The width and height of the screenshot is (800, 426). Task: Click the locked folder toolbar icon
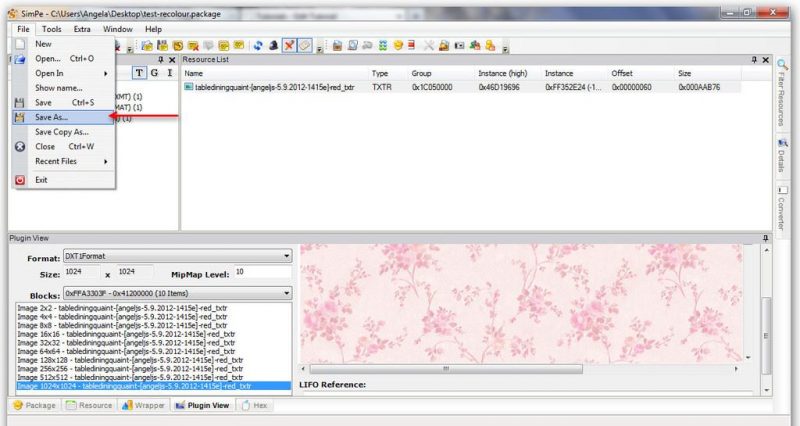tap(444, 46)
